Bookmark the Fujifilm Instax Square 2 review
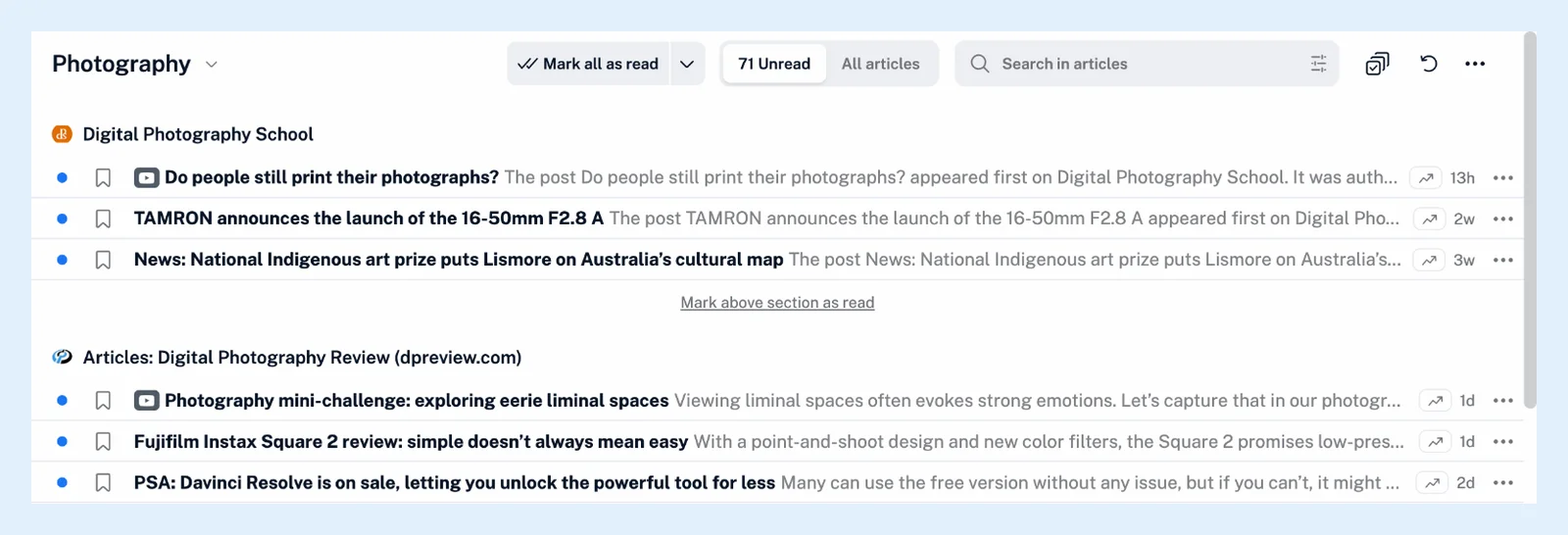Image resolution: width=1568 pixels, height=535 pixels. pyautogui.click(x=103, y=442)
